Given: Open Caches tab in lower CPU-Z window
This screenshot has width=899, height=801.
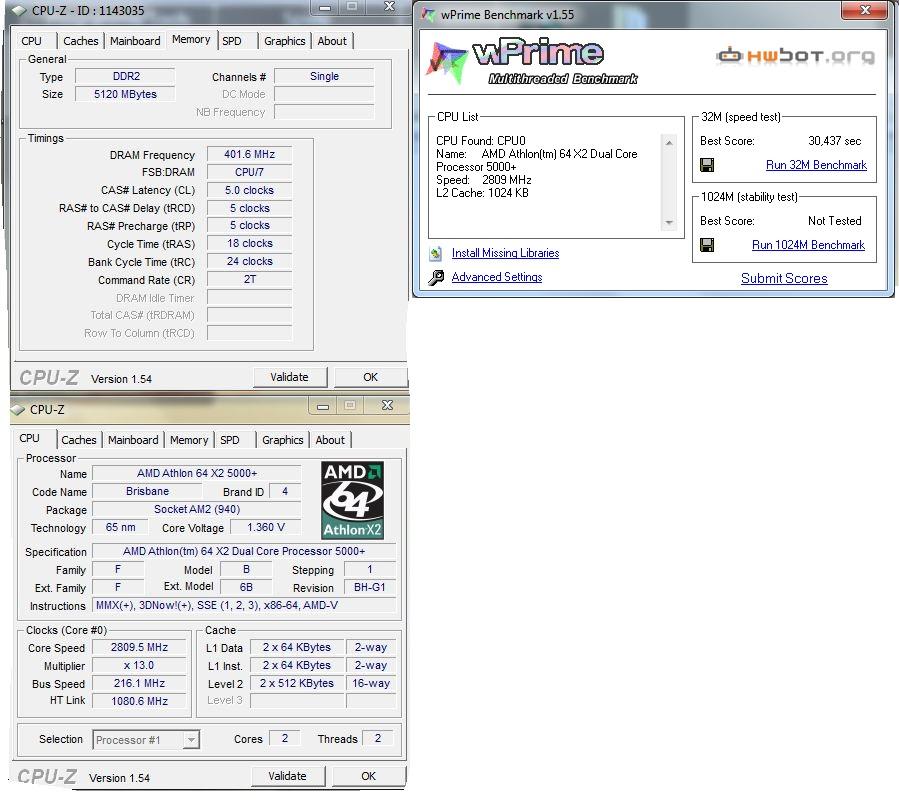Looking at the screenshot, I should (x=79, y=440).
